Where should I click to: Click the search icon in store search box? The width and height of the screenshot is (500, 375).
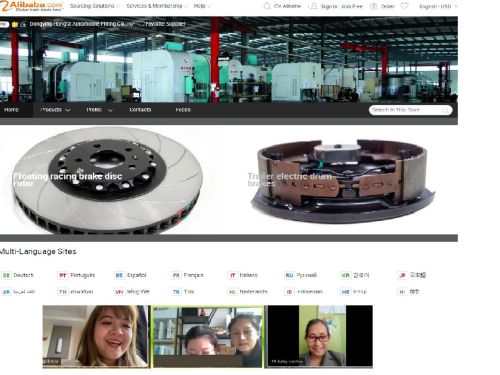click(445, 110)
